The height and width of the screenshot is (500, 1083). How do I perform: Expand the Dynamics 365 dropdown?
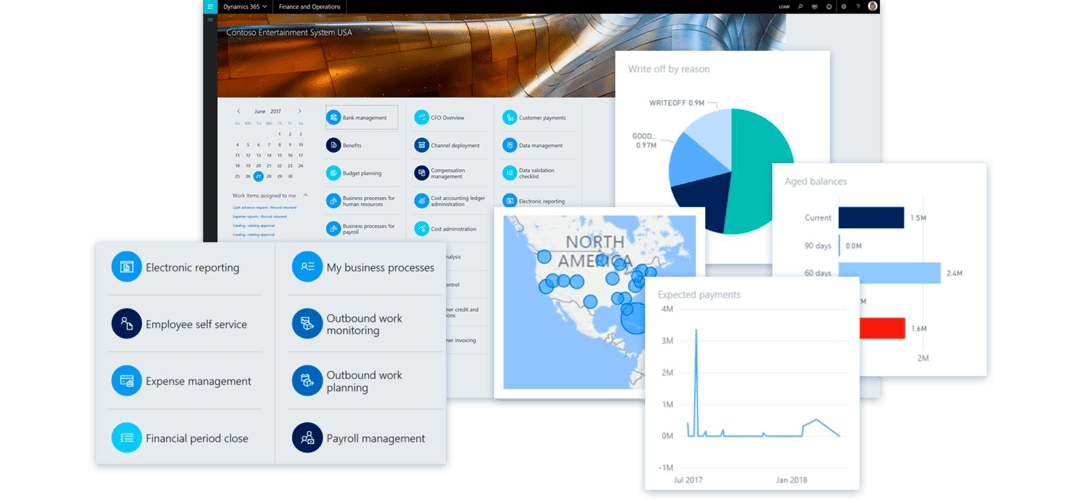coord(245,6)
